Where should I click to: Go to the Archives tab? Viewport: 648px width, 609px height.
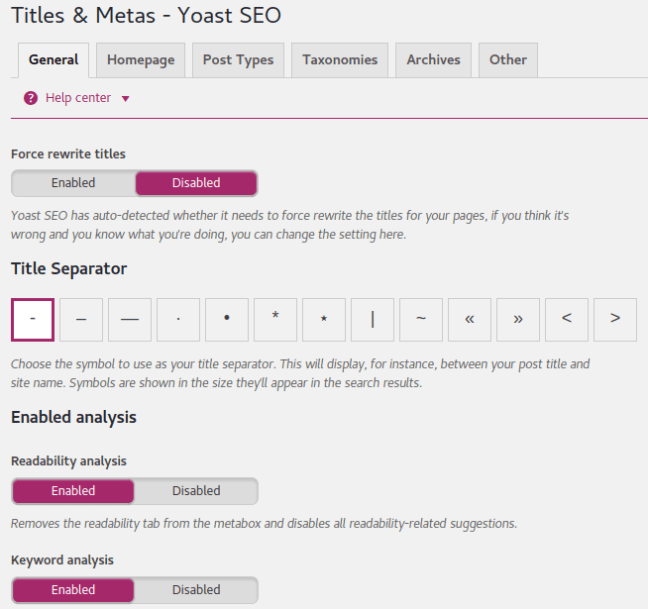(433, 60)
